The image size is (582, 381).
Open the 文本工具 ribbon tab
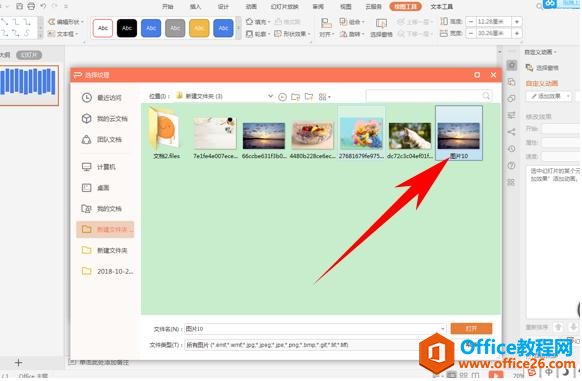click(441, 6)
